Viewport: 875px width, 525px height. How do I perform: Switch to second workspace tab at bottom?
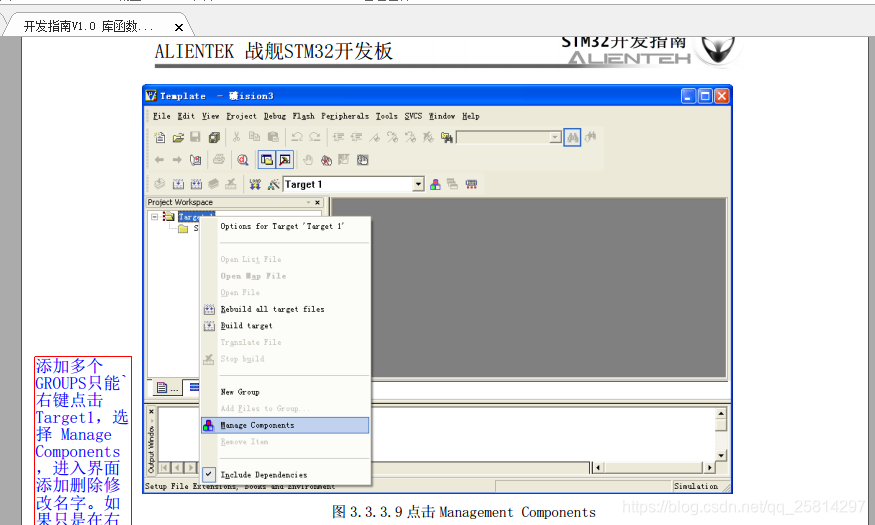point(193,387)
